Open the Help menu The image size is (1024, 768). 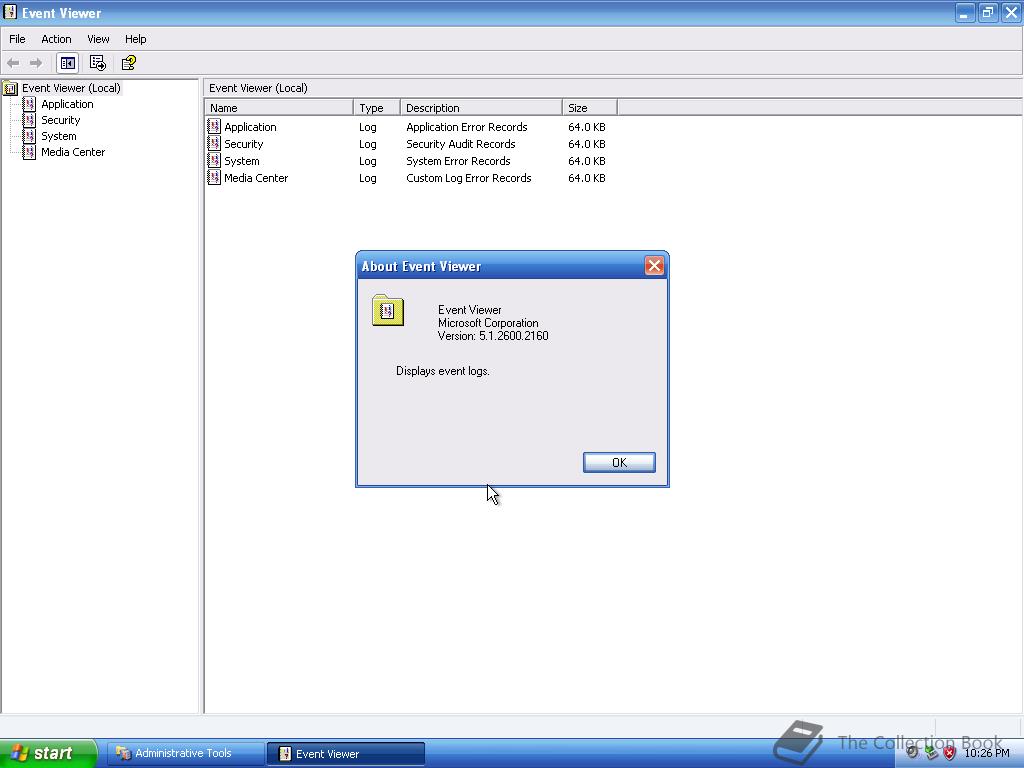[x=135, y=39]
